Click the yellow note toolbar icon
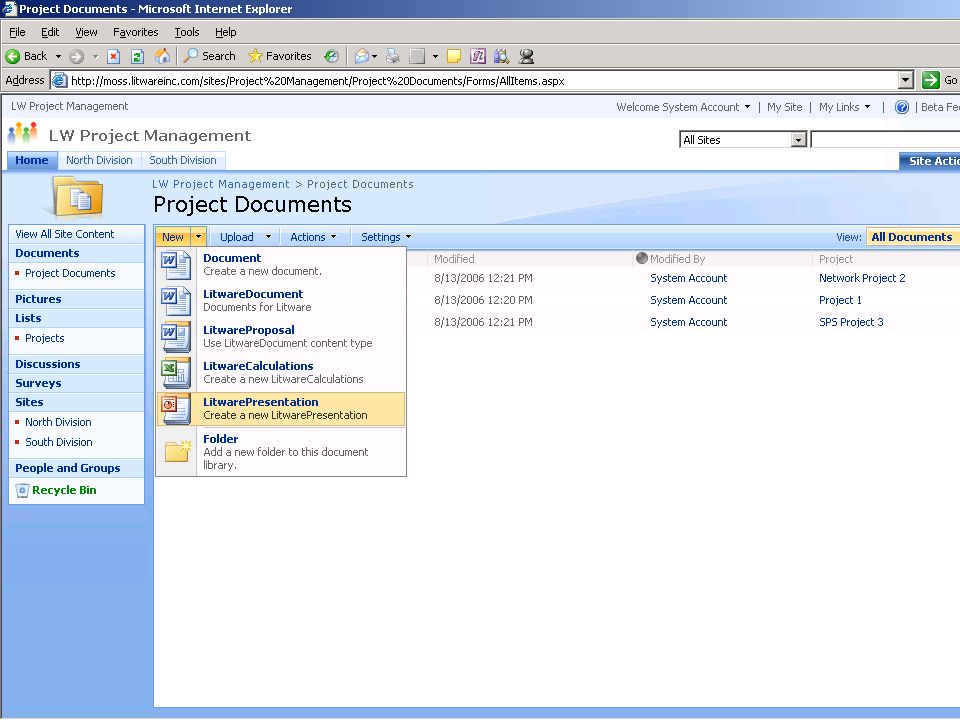Viewport: 960px width, 720px height. (454, 57)
